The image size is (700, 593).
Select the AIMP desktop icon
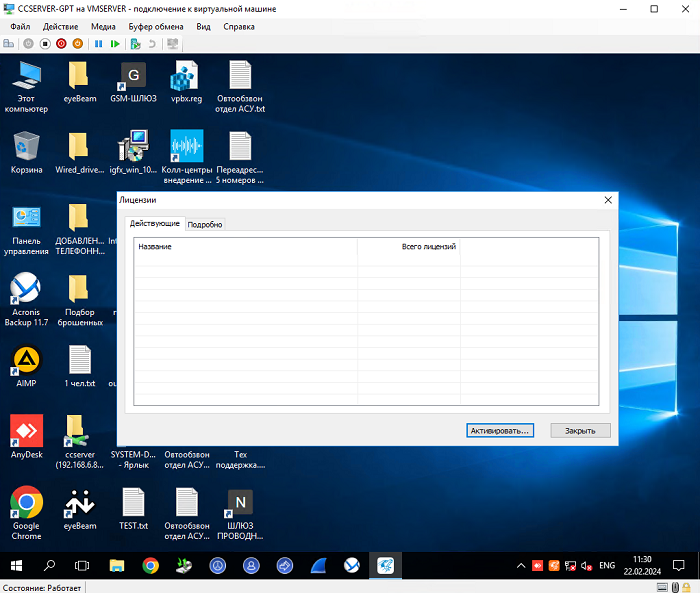(26, 360)
